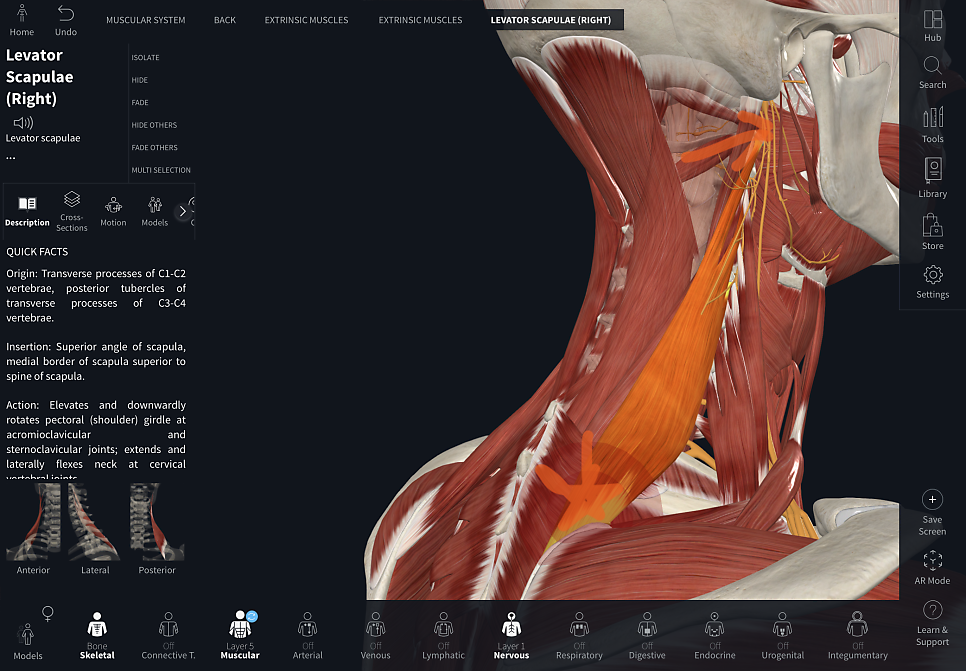Toggle the Bone Skeletal system layer

pos(97,635)
